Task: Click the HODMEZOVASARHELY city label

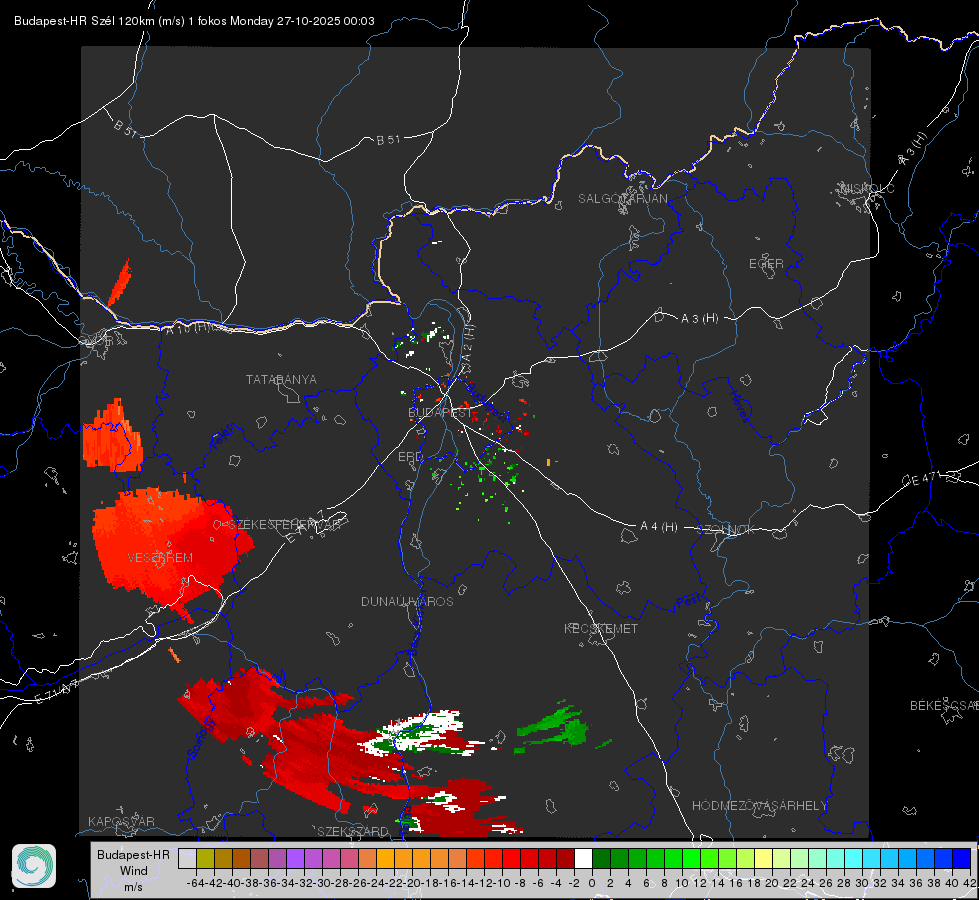Action: click(759, 806)
